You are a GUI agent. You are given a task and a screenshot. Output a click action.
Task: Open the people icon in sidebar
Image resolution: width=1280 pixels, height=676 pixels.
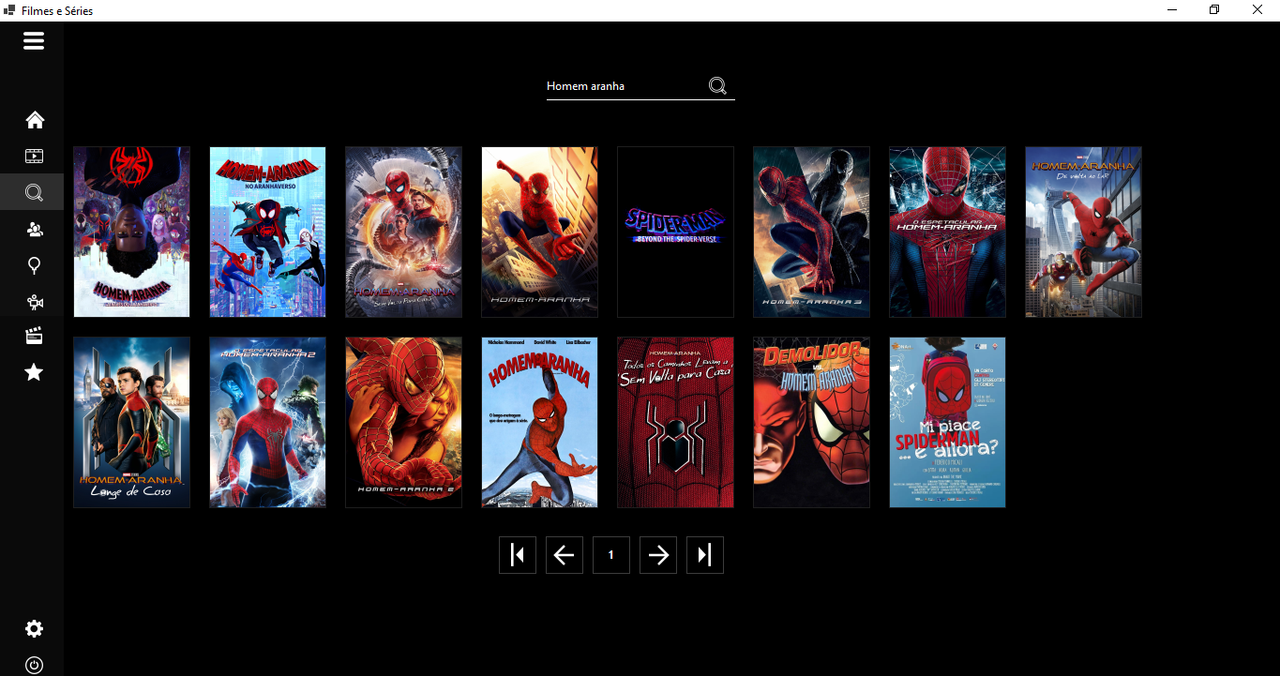(x=34, y=229)
